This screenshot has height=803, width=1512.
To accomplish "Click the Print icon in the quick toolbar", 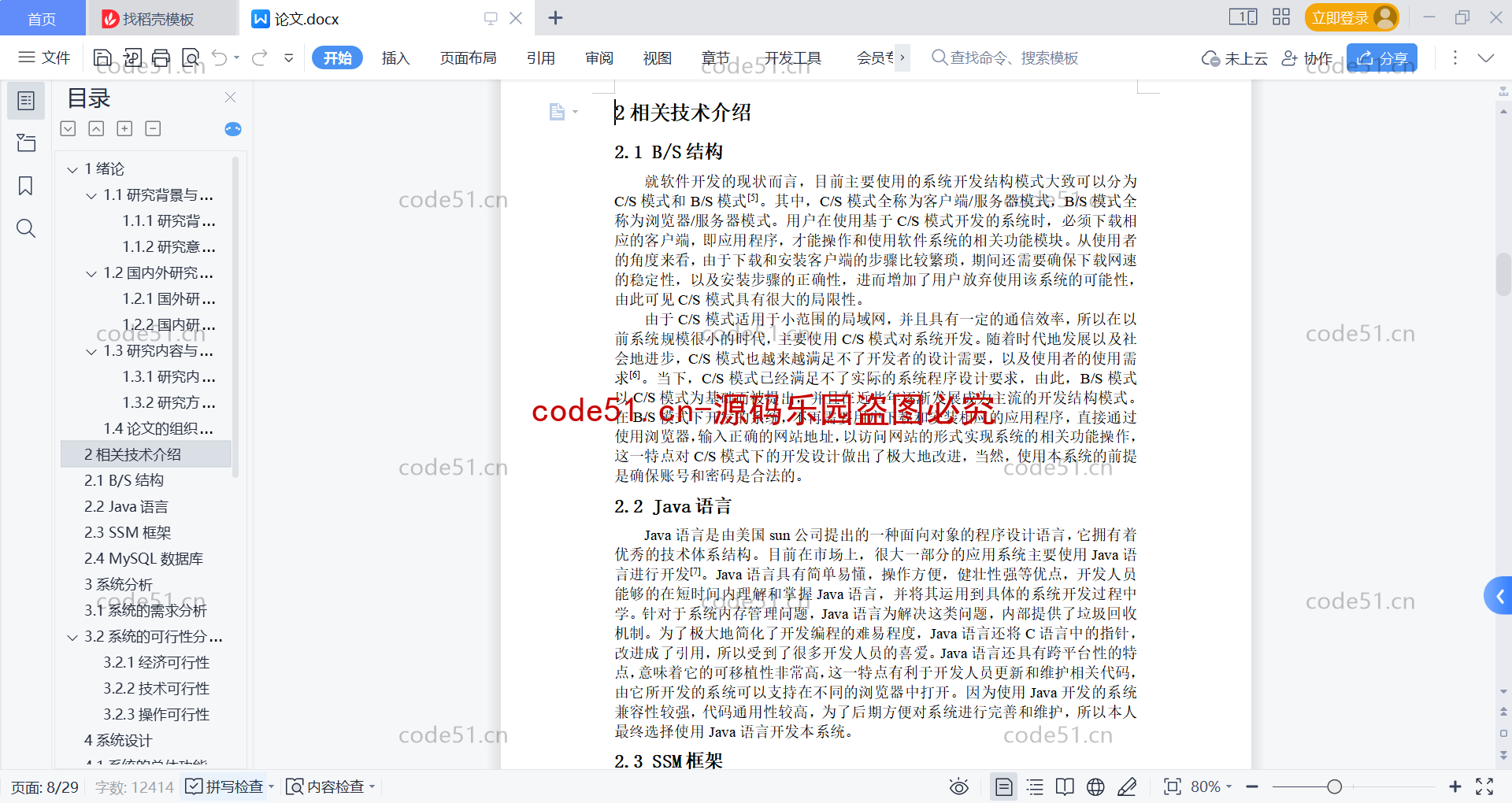I will click(161, 57).
